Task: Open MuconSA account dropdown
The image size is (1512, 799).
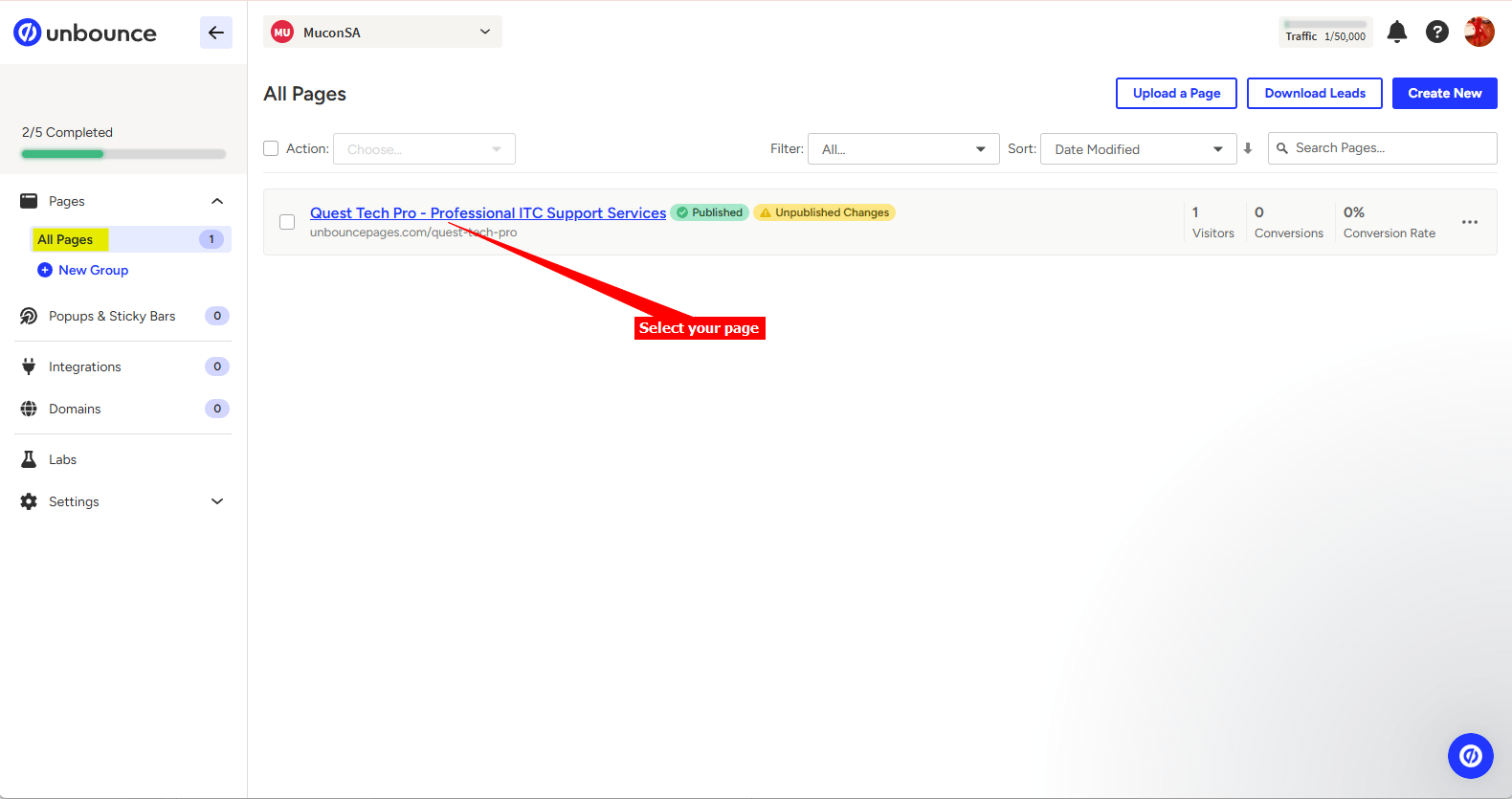Action: (383, 32)
